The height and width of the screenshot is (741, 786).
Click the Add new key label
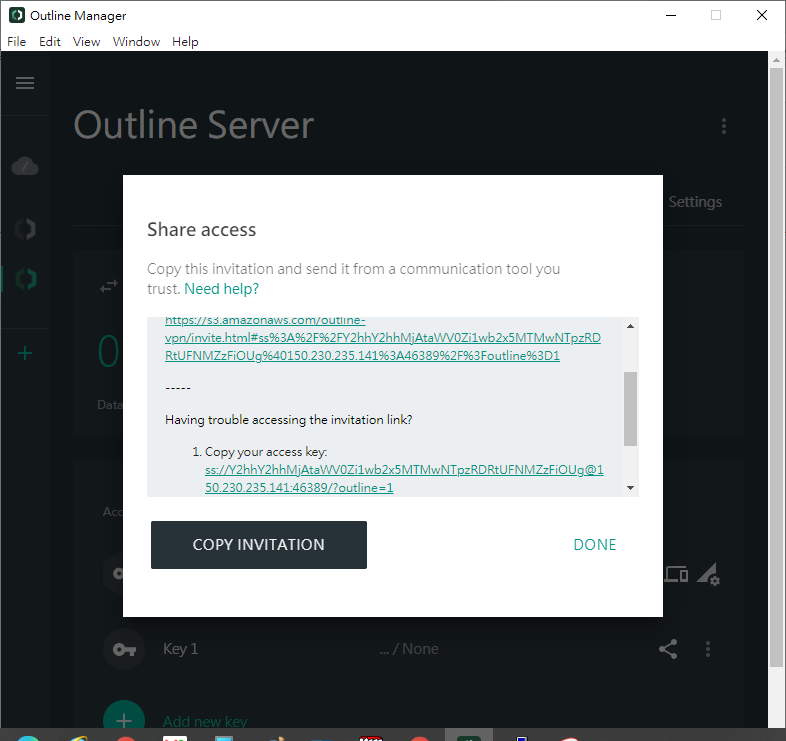(205, 721)
